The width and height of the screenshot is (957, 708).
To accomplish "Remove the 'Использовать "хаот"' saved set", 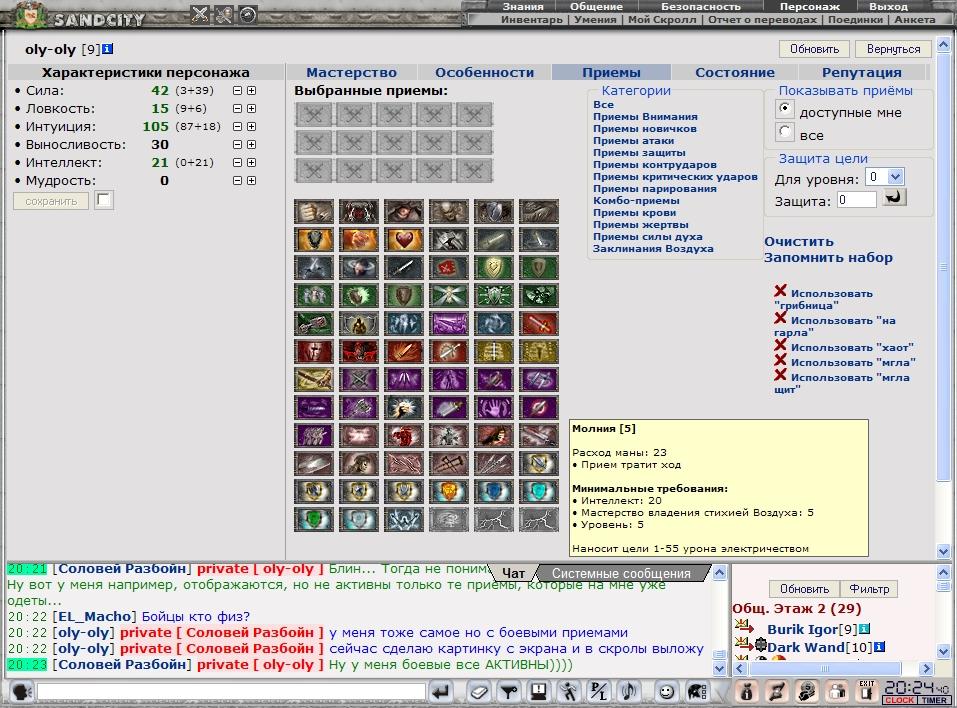I will click(x=780, y=345).
